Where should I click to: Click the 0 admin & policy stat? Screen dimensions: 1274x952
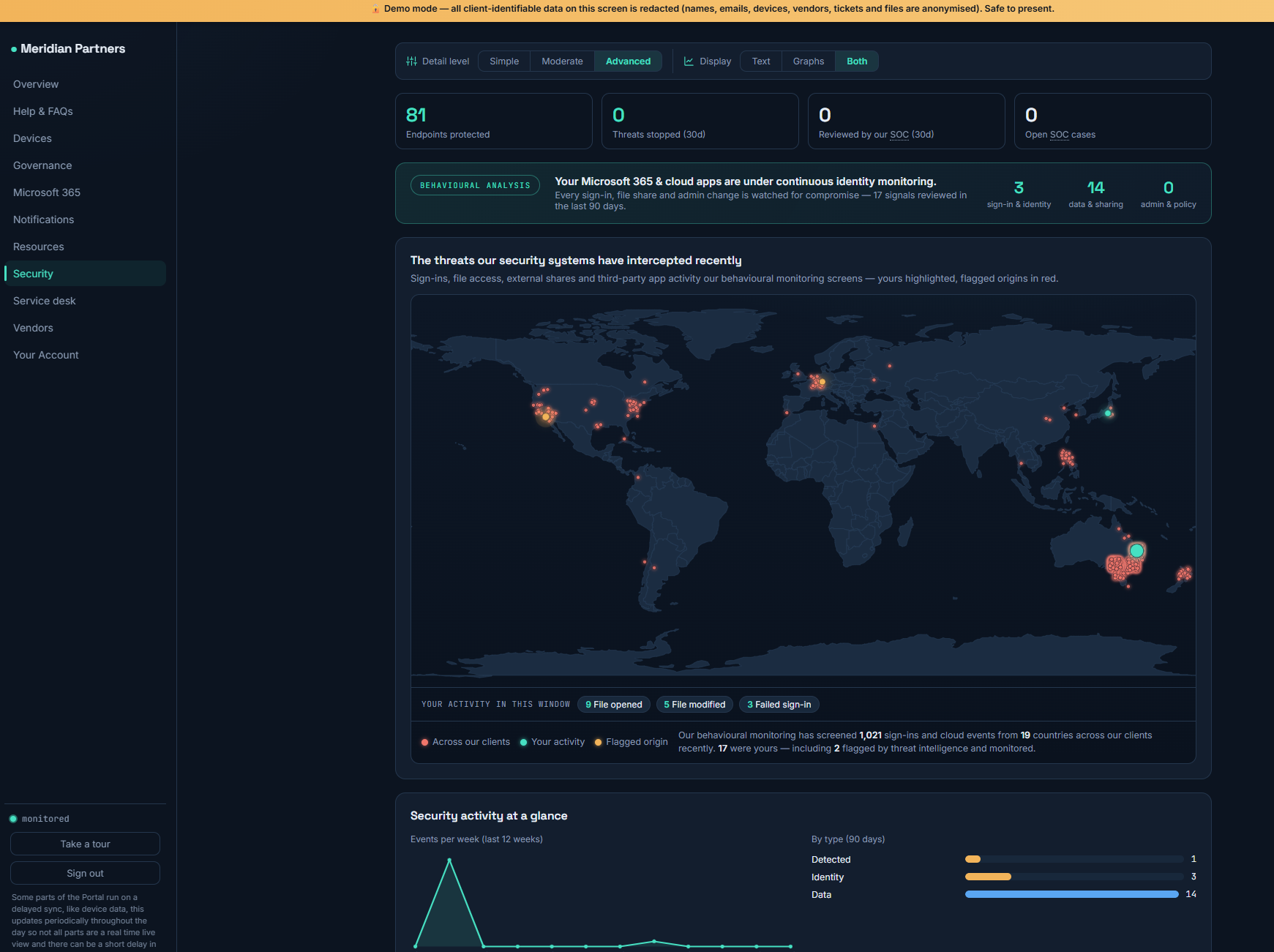tap(1169, 194)
